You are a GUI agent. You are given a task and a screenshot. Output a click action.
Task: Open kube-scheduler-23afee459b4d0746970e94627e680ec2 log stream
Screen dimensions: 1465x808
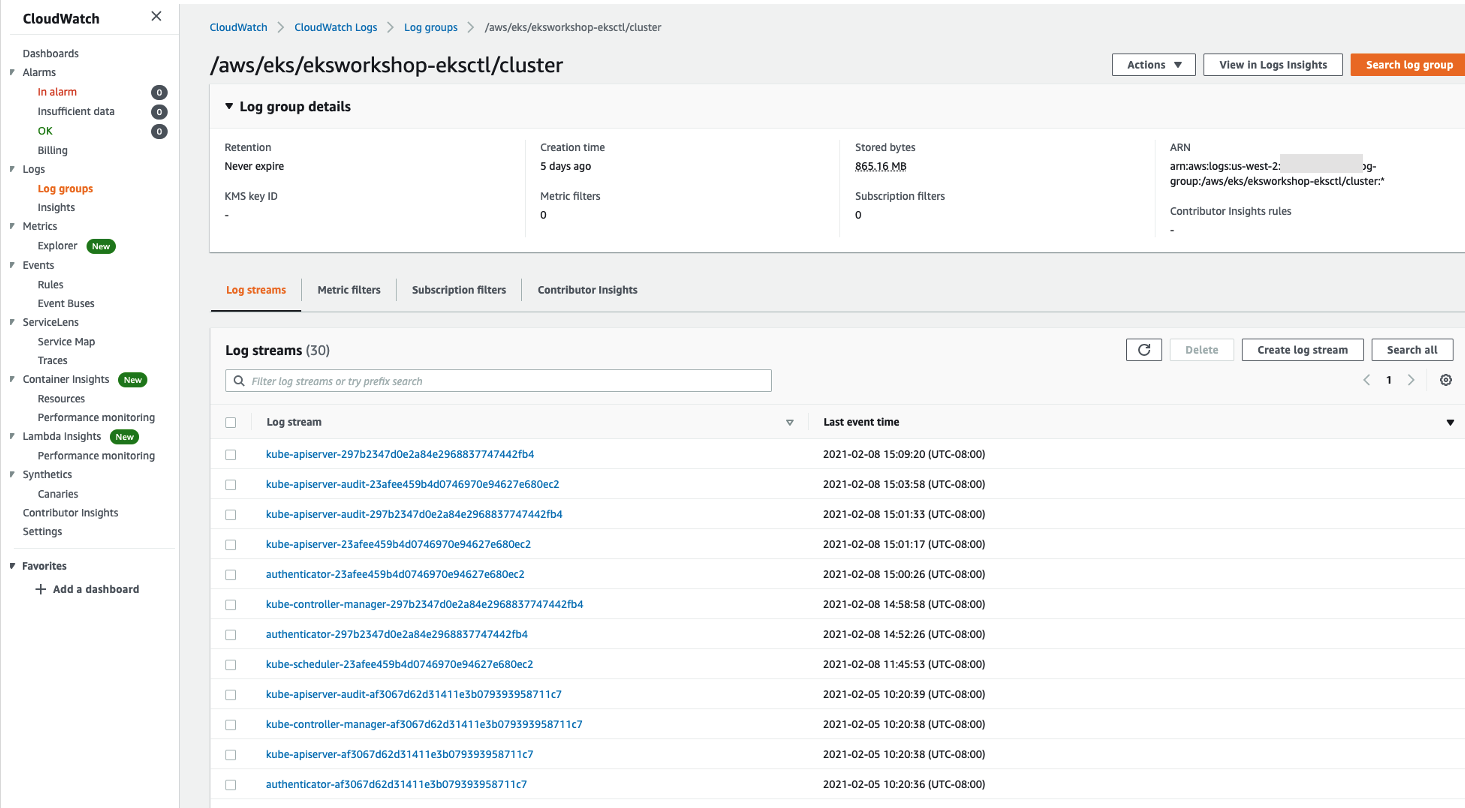[x=399, y=665]
